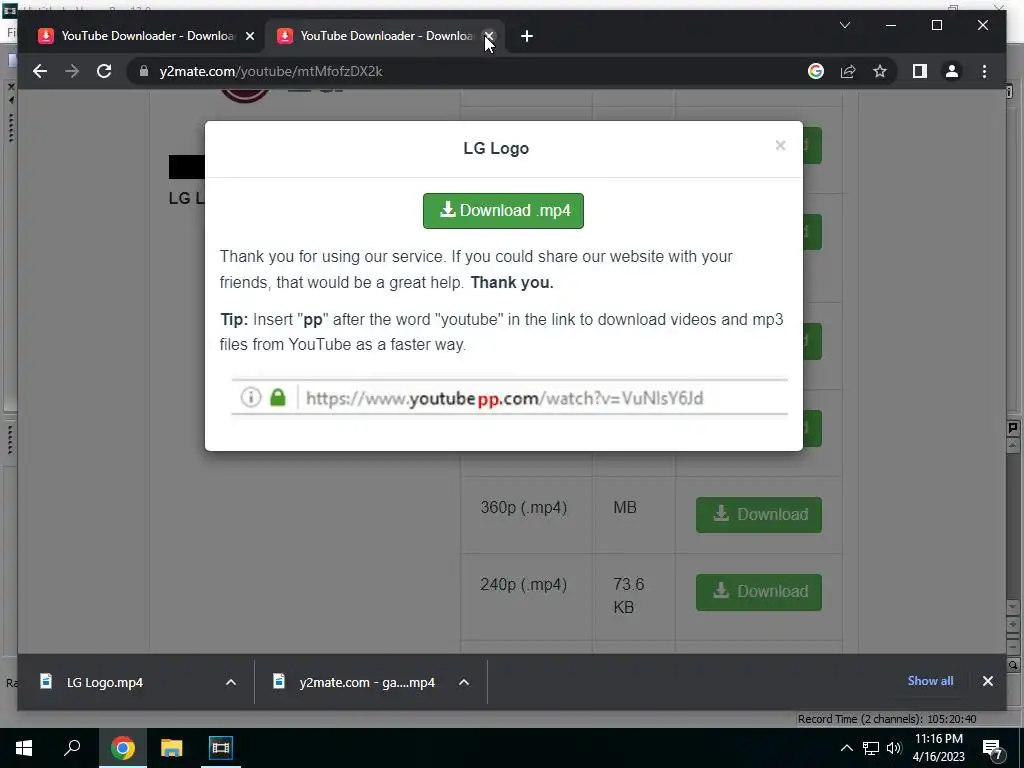The width and height of the screenshot is (1024, 768).
Task: Click the Chrome icon on the taskbar
Action: (122, 748)
